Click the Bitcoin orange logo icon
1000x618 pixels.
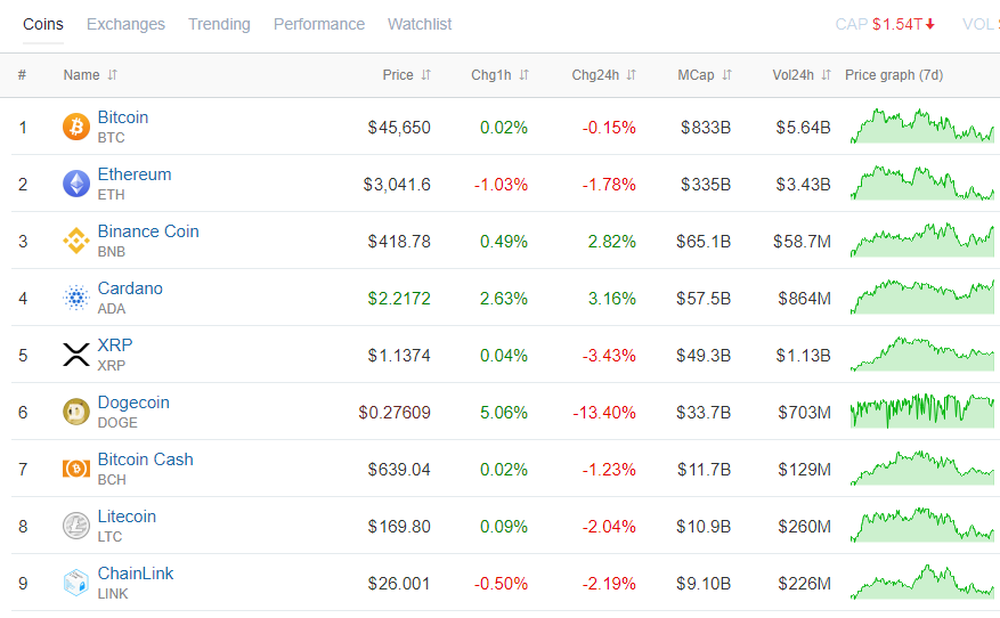[x=76, y=127]
